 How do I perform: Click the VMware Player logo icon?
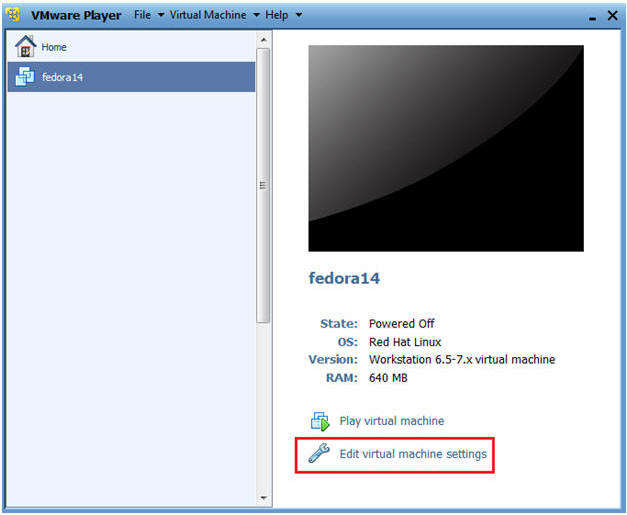[14, 15]
